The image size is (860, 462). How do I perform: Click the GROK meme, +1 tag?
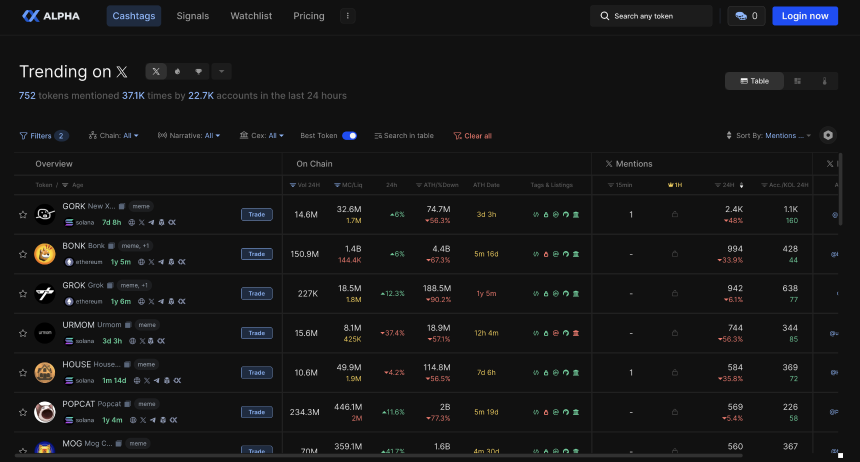click(x=134, y=285)
